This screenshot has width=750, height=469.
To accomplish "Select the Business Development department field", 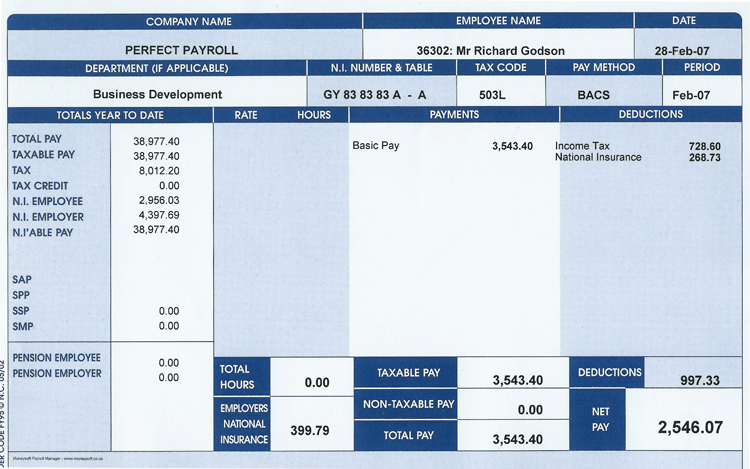I will [x=157, y=94].
